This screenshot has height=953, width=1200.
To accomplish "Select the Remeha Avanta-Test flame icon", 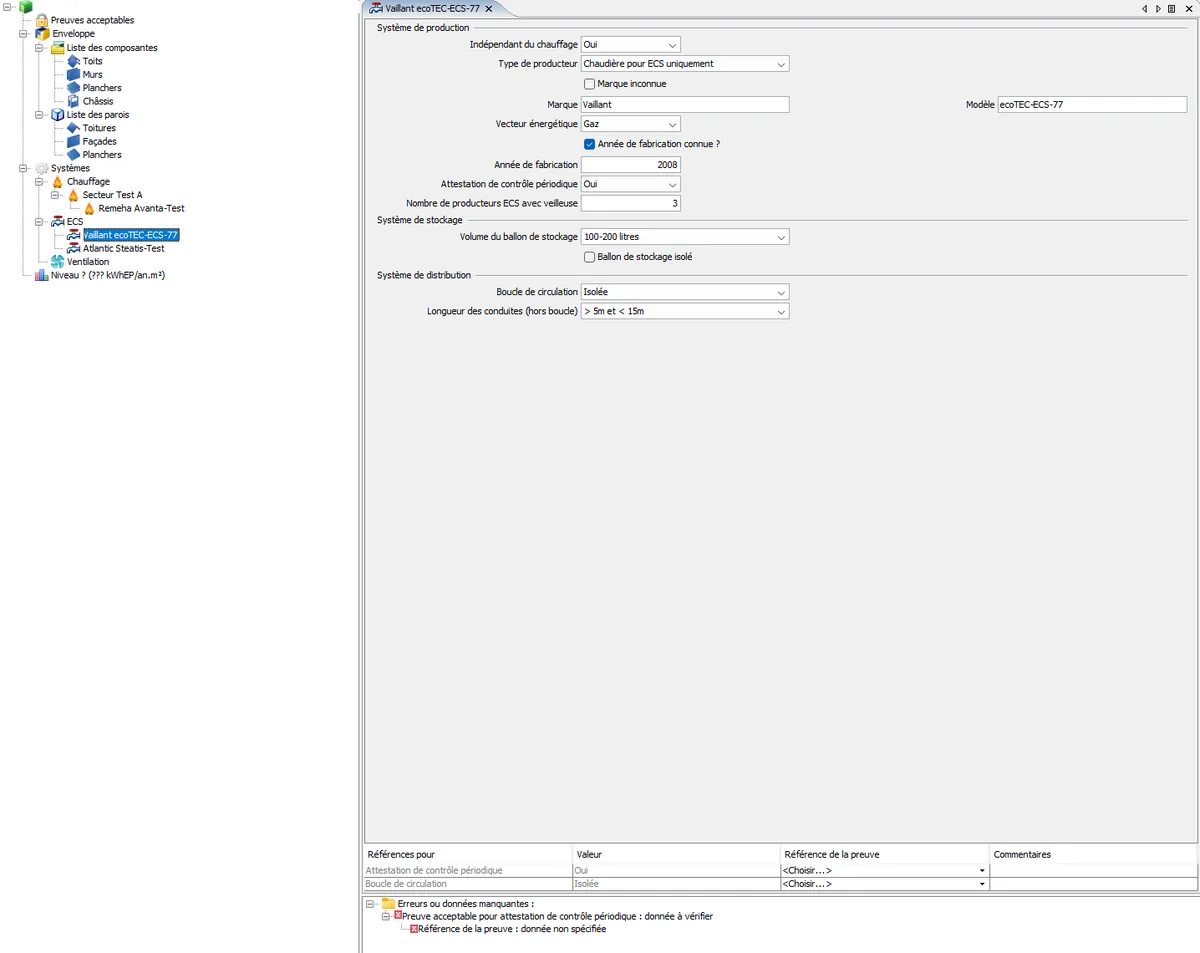I will pos(89,209).
